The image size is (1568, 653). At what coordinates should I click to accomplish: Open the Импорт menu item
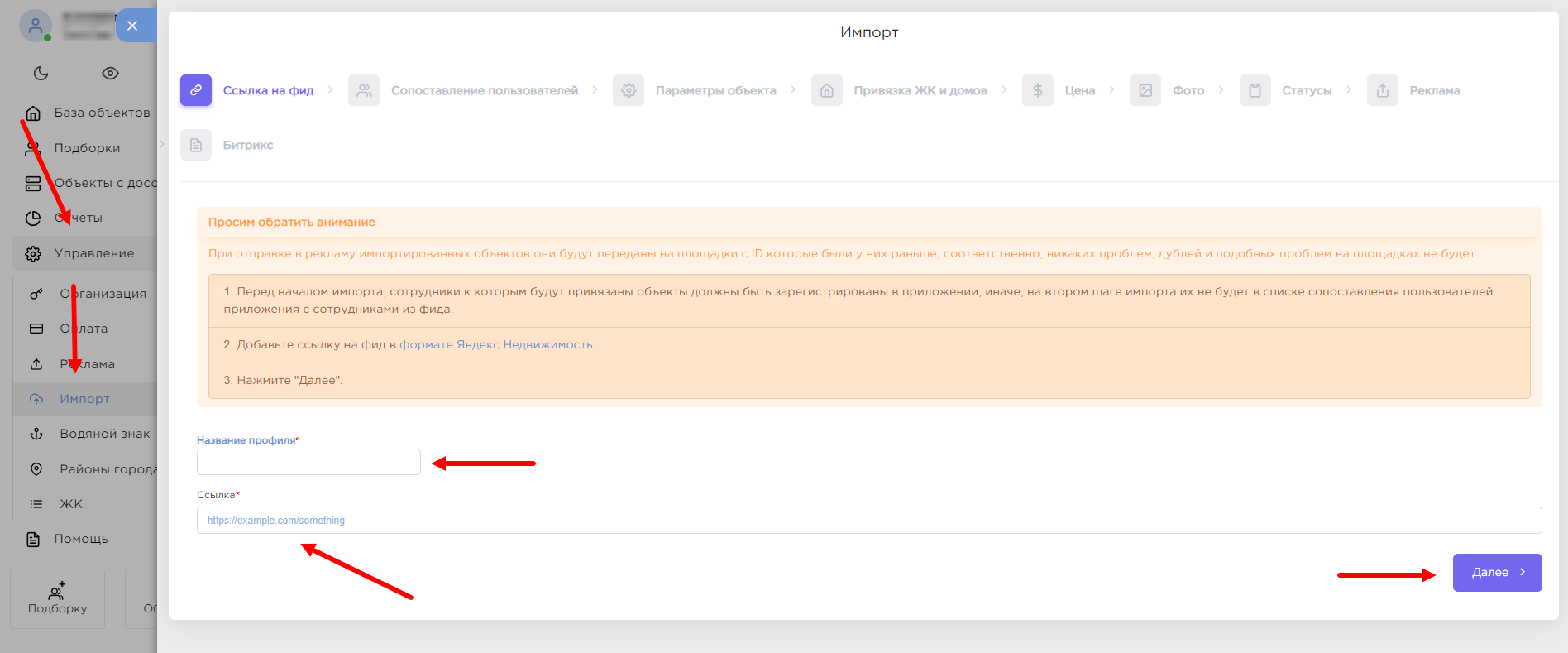[84, 399]
